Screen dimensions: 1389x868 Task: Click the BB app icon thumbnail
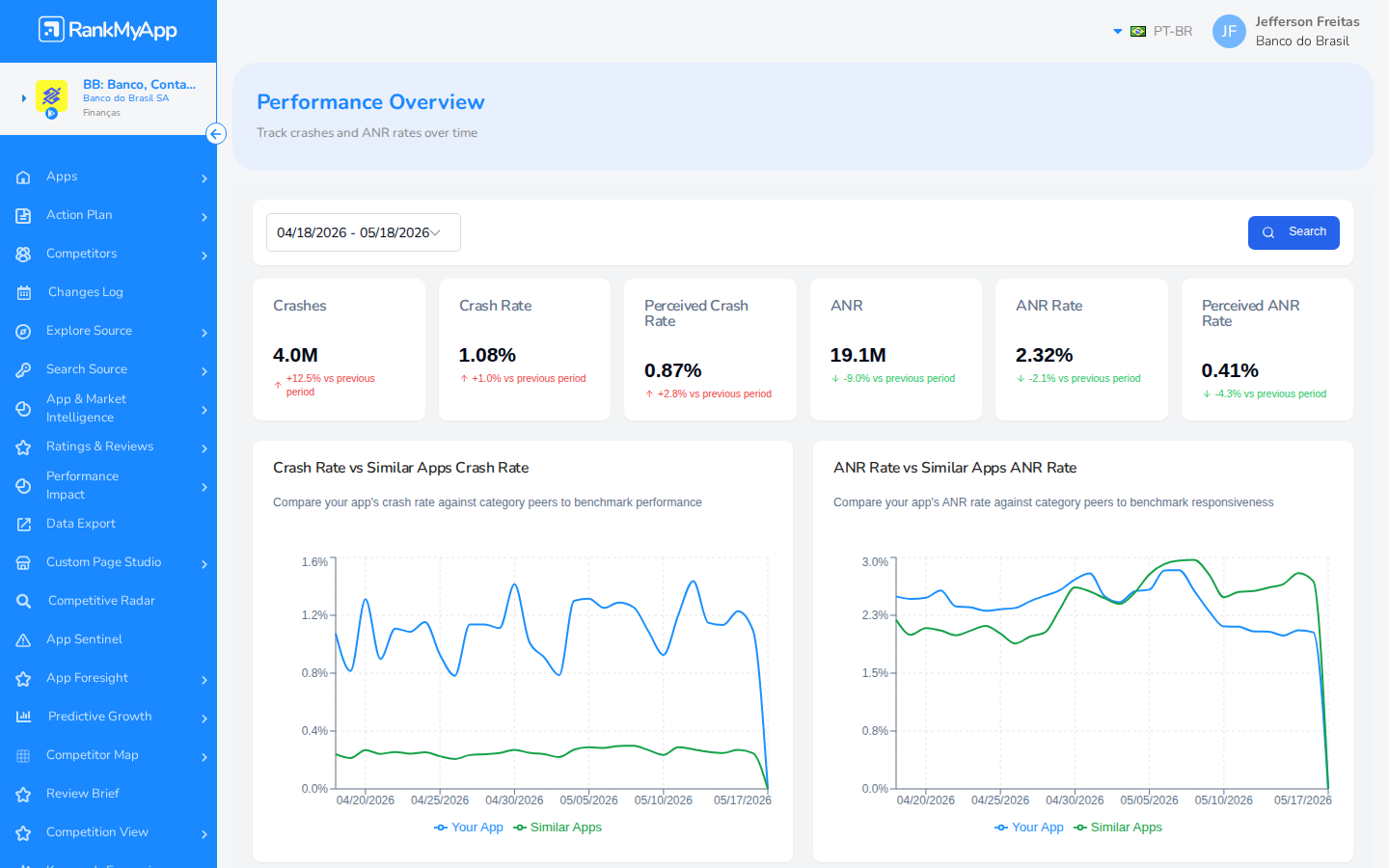point(51,97)
